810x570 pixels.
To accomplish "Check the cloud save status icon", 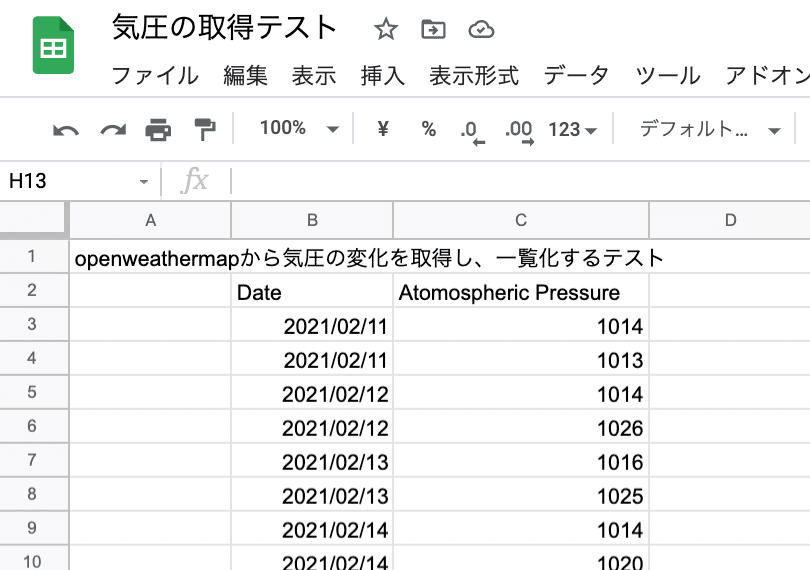I will point(481,29).
